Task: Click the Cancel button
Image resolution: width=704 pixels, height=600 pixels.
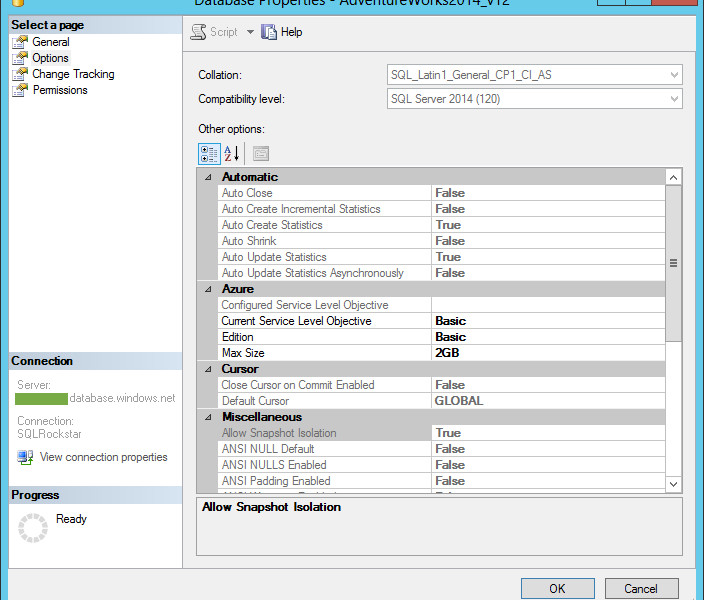Action: 641,589
